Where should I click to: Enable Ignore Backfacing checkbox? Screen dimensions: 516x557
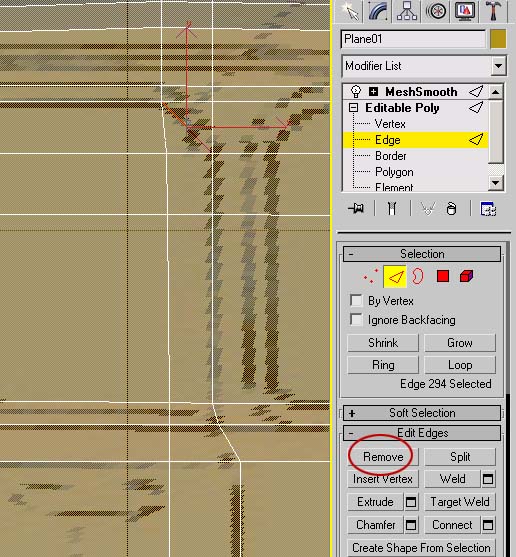[356, 319]
